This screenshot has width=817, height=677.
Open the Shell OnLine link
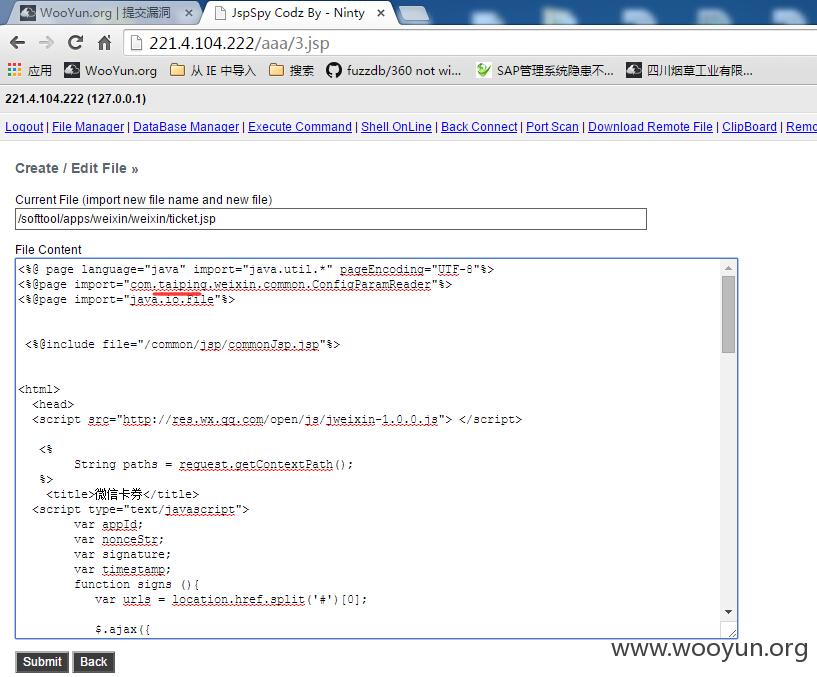[x=397, y=127]
